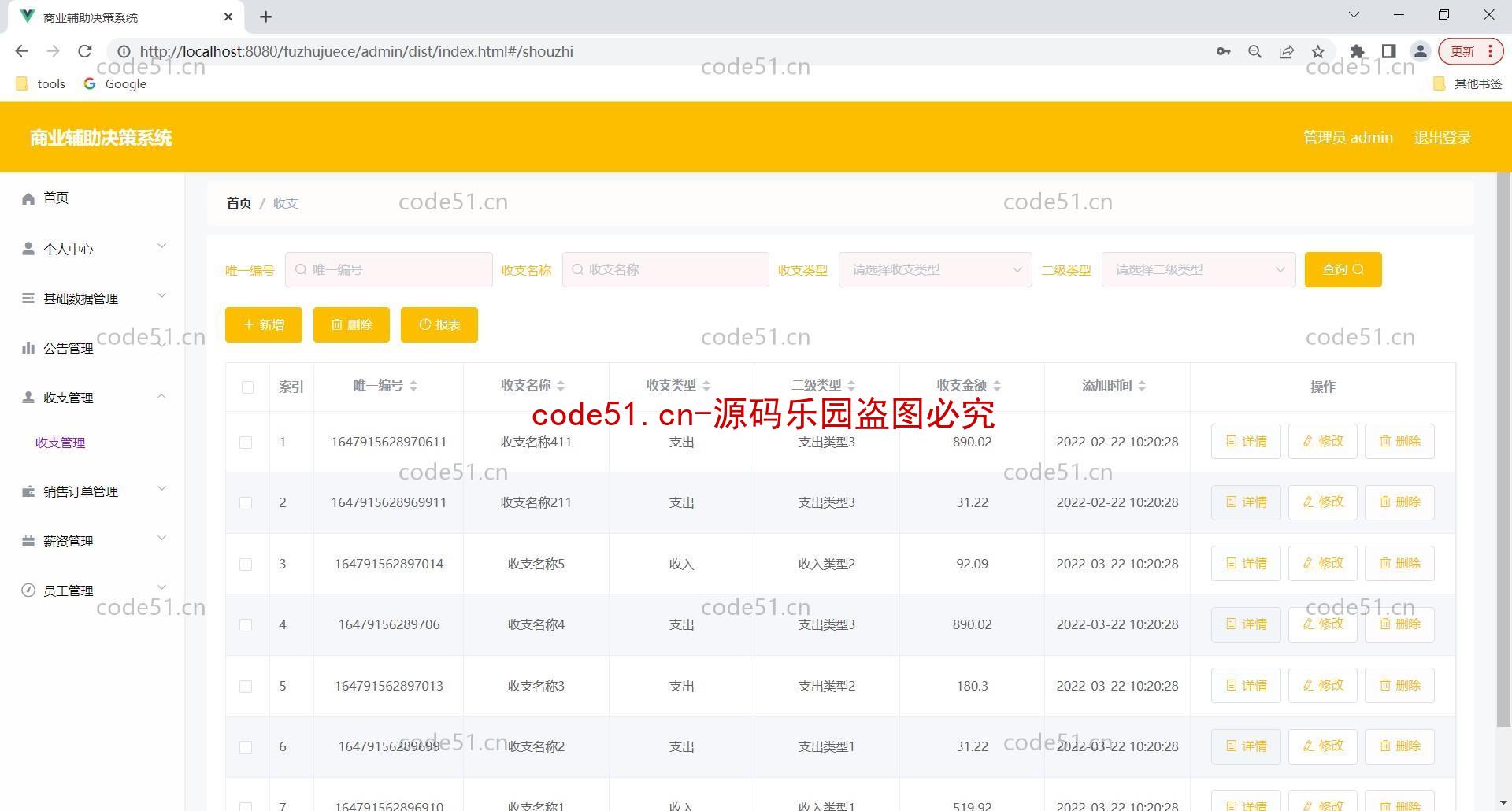The height and width of the screenshot is (811, 1512).
Task: Click 删除 for row 收支名称3
Action: [1399, 686]
